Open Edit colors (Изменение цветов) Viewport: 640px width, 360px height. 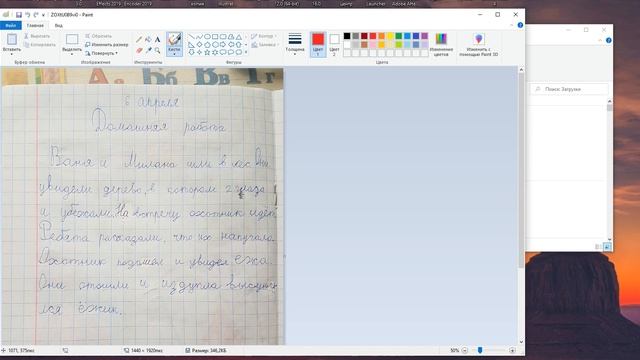[441, 44]
